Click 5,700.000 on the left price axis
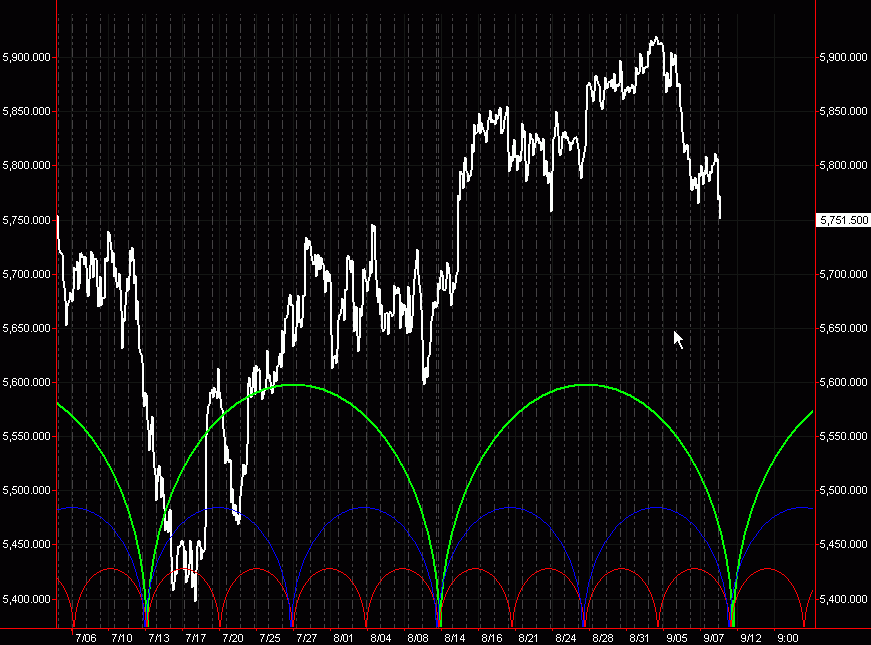This screenshot has width=871, height=645. point(26,274)
